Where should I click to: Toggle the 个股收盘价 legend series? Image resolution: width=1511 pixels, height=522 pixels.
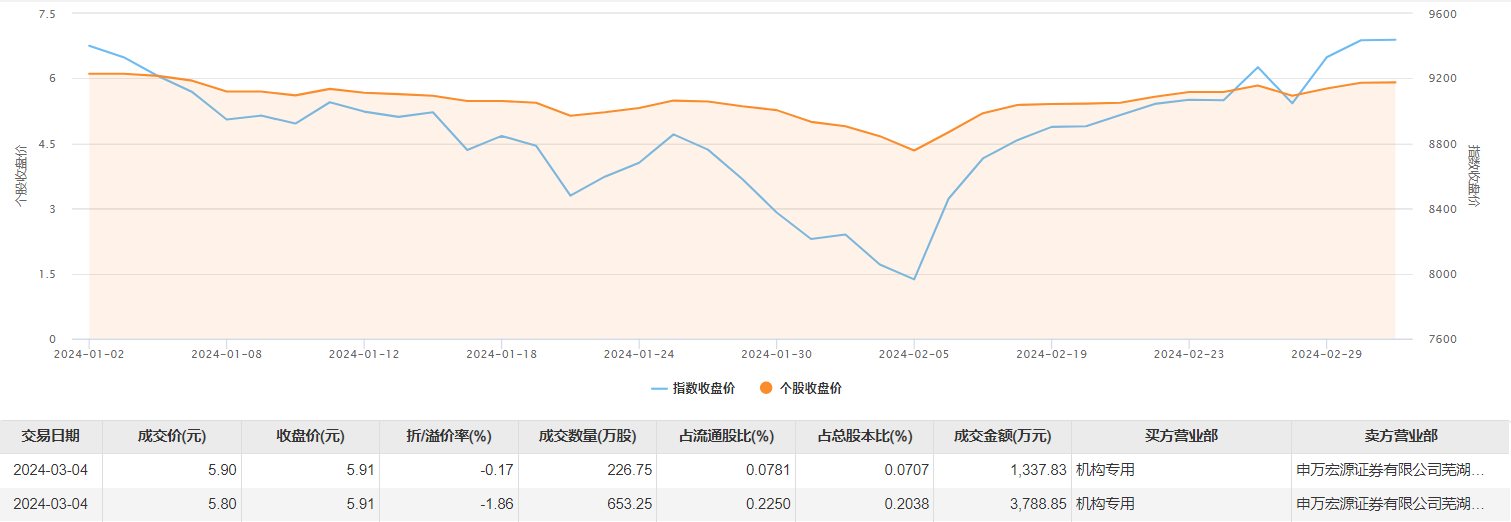[x=801, y=388]
